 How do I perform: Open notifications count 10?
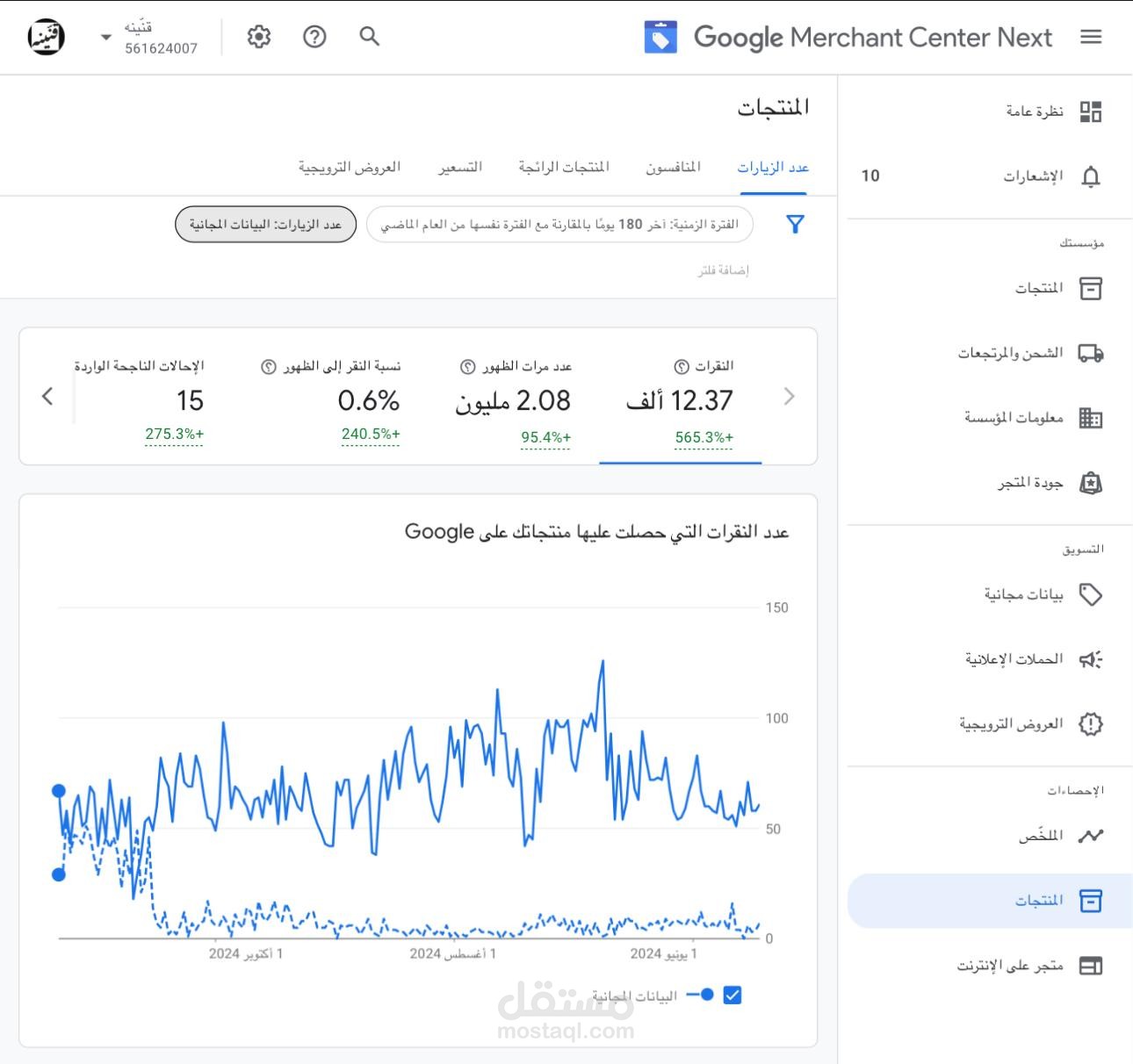[870, 176]
